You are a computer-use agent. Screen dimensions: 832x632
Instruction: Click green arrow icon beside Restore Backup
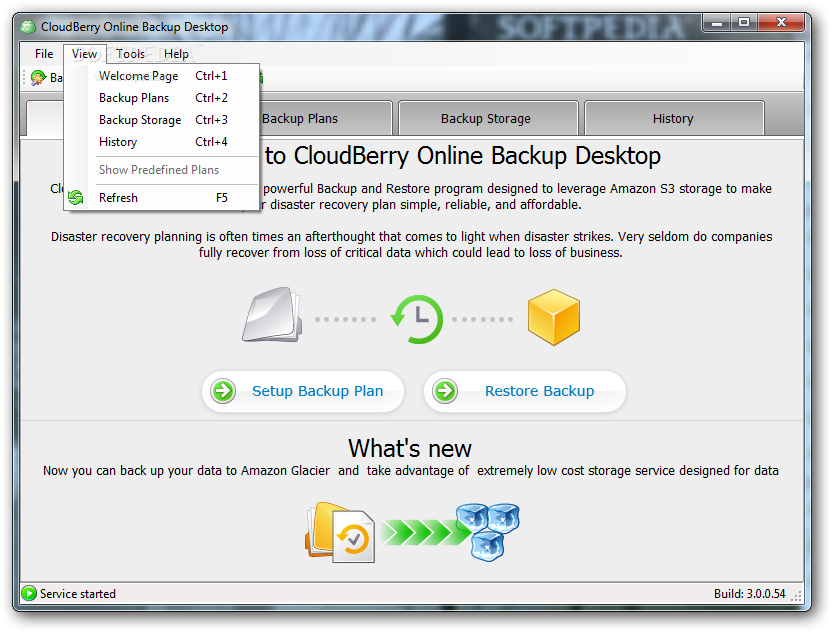445,391
